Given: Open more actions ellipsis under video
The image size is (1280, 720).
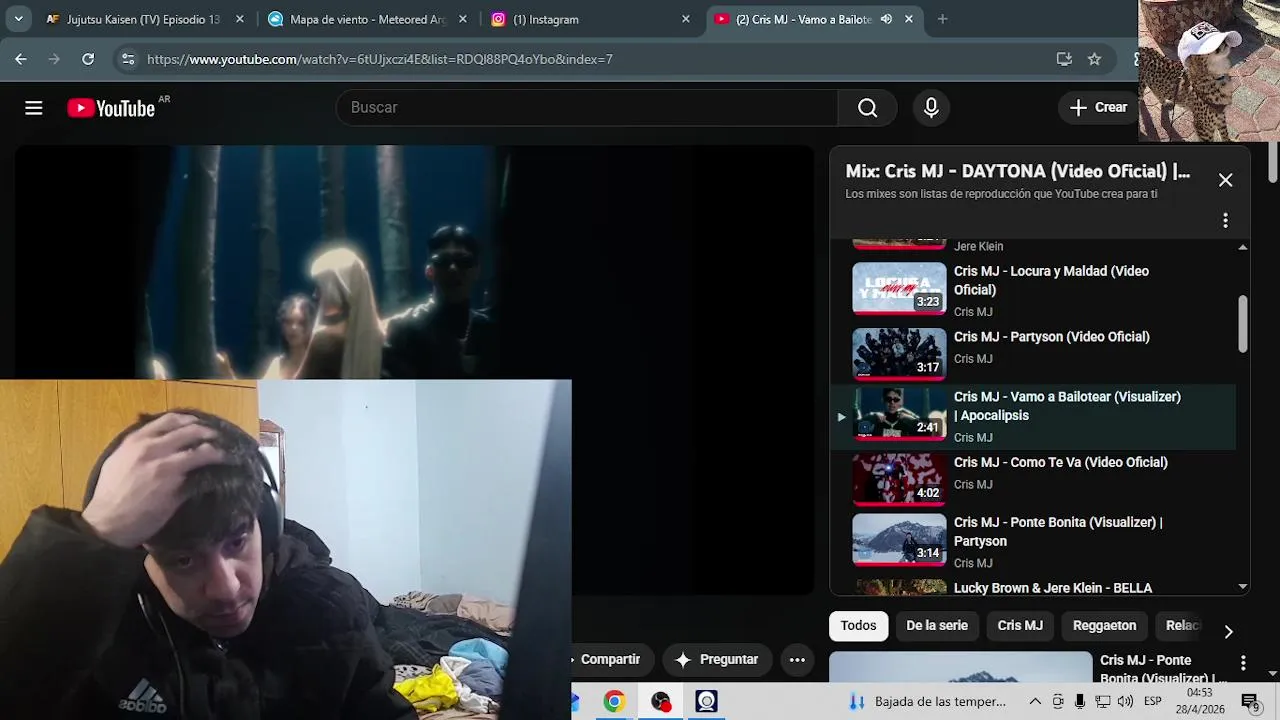Looking at the screenshot, I should [797, 660].
